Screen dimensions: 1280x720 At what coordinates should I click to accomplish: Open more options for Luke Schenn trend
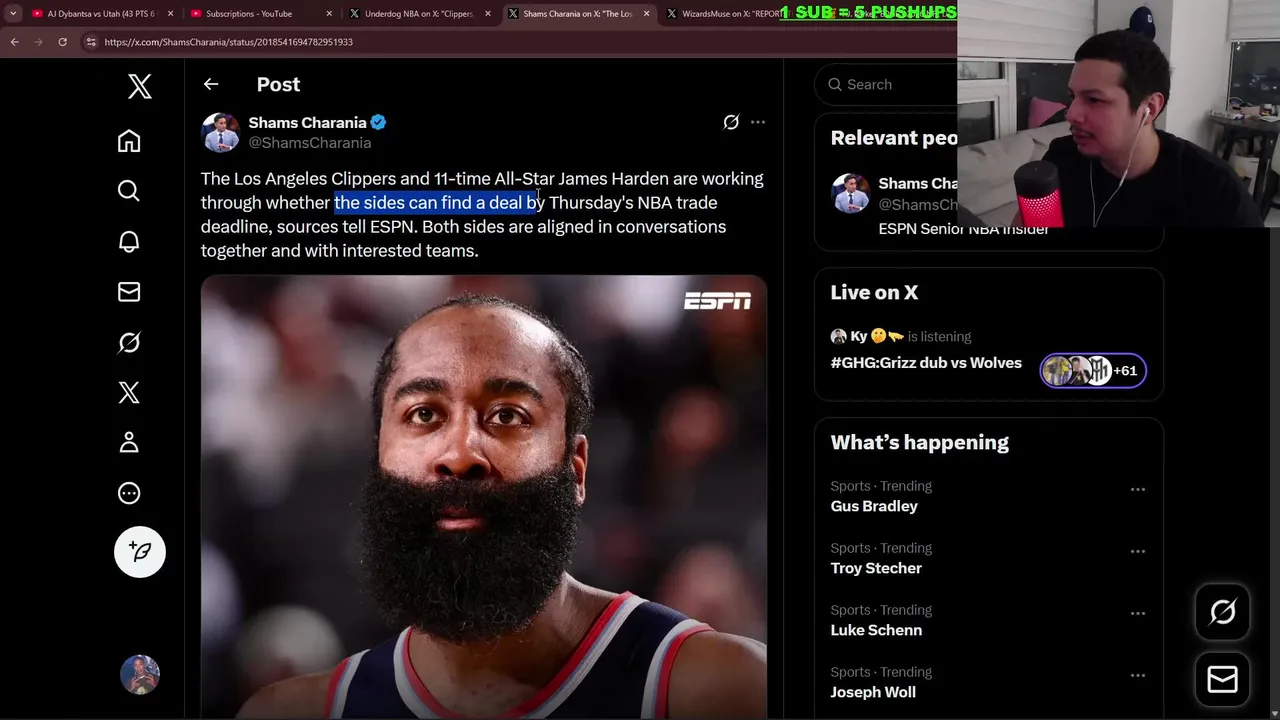pos(1137,614)
